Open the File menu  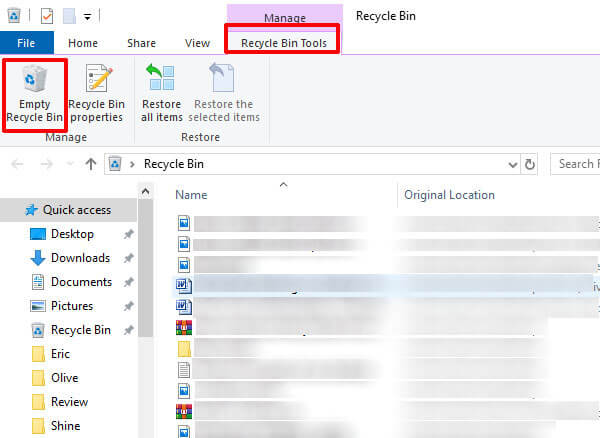(x=27, y=43)
